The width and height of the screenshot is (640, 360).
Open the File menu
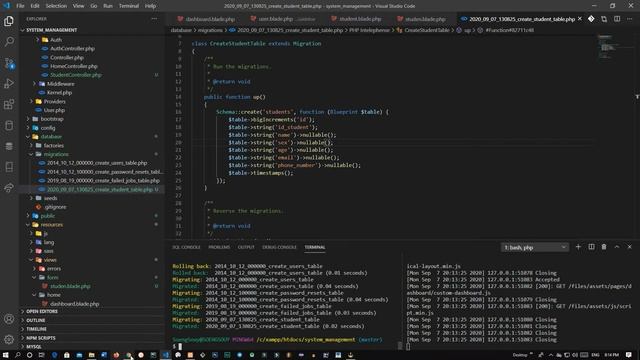20,6
